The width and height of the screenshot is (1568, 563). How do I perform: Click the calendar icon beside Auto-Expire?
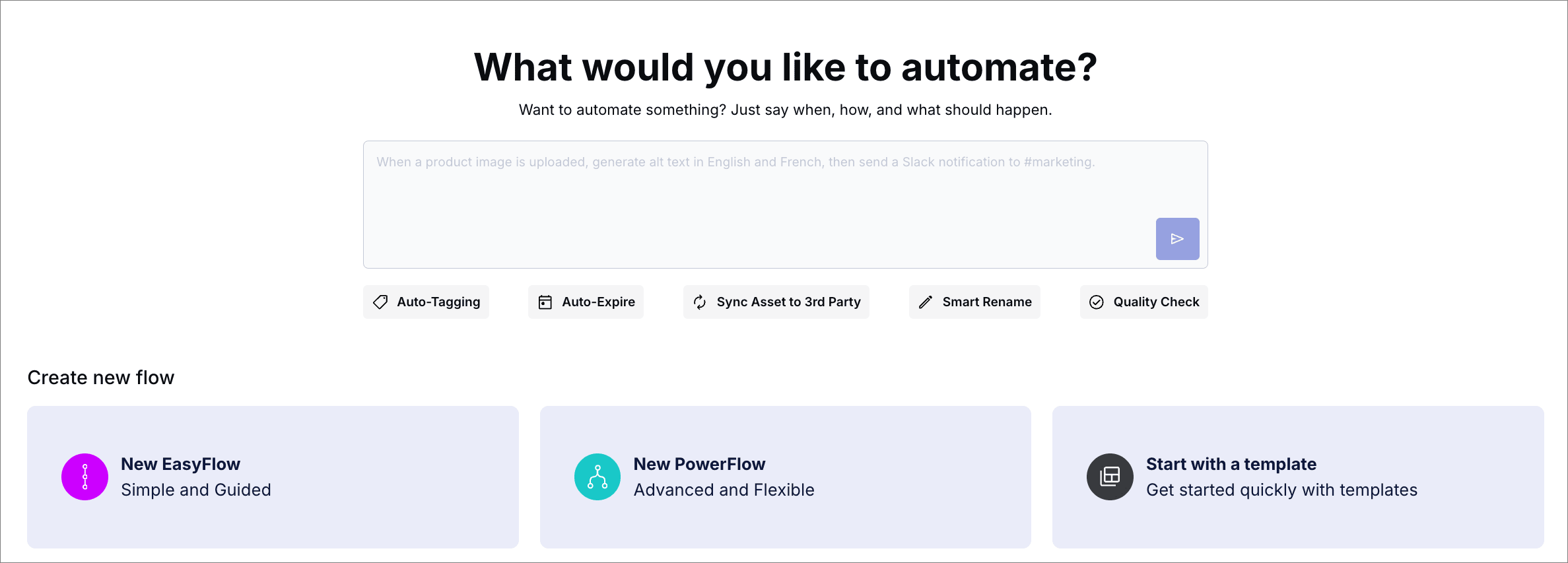(x=545, y=302)
